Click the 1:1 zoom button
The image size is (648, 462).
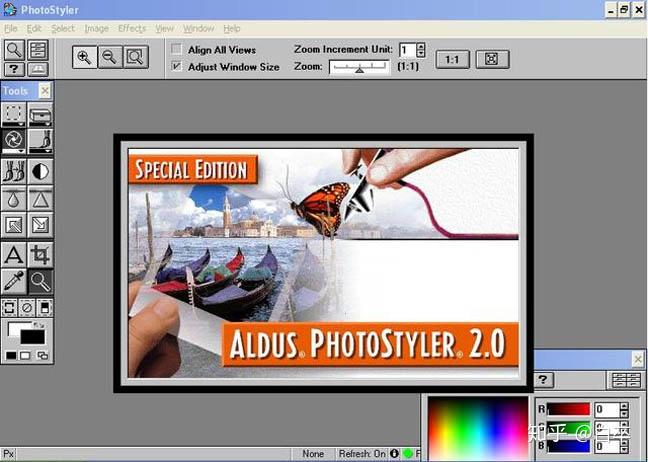click(x=453, y=60)
